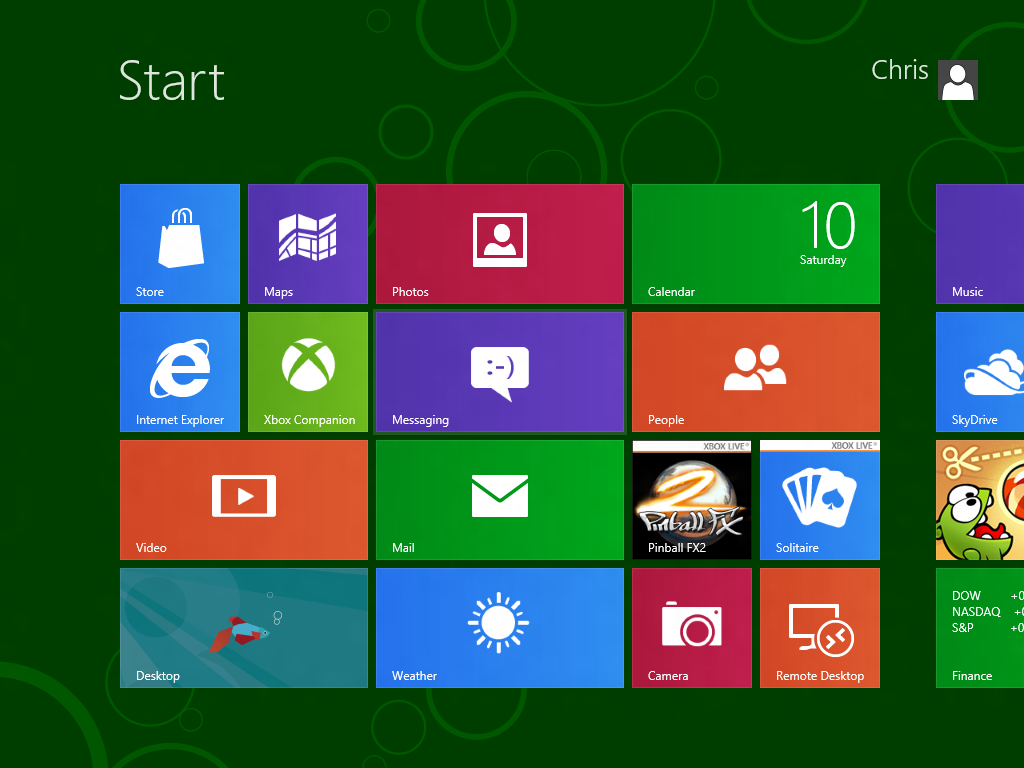Open the Store app tile

(180, 243)
